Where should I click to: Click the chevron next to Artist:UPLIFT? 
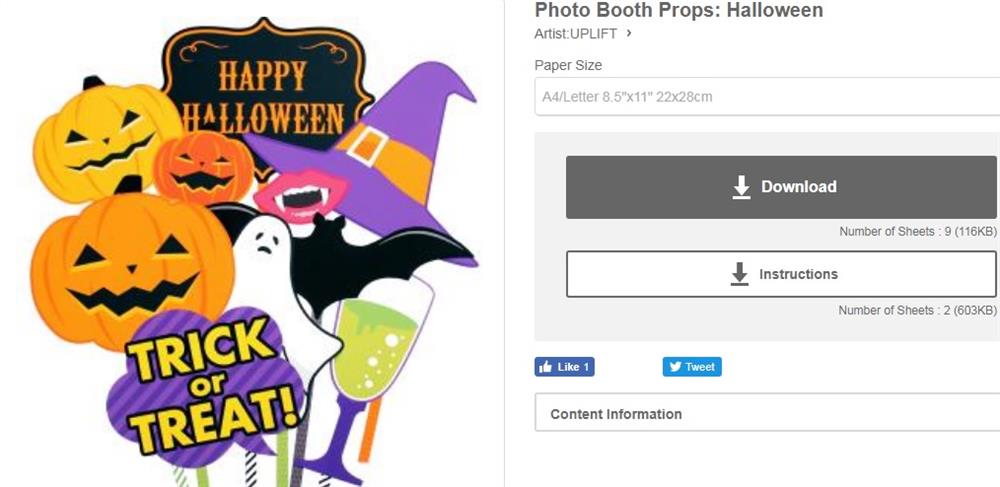tap(629, 33)
